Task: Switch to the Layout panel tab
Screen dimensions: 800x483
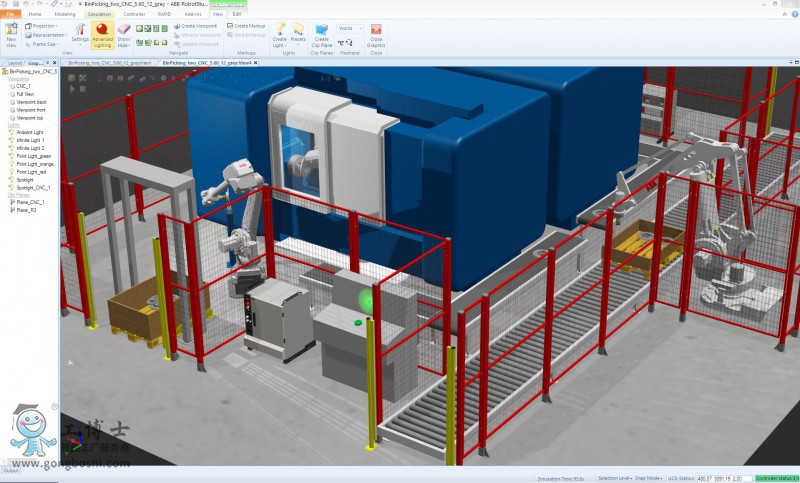Action: [x=14, y=63]
